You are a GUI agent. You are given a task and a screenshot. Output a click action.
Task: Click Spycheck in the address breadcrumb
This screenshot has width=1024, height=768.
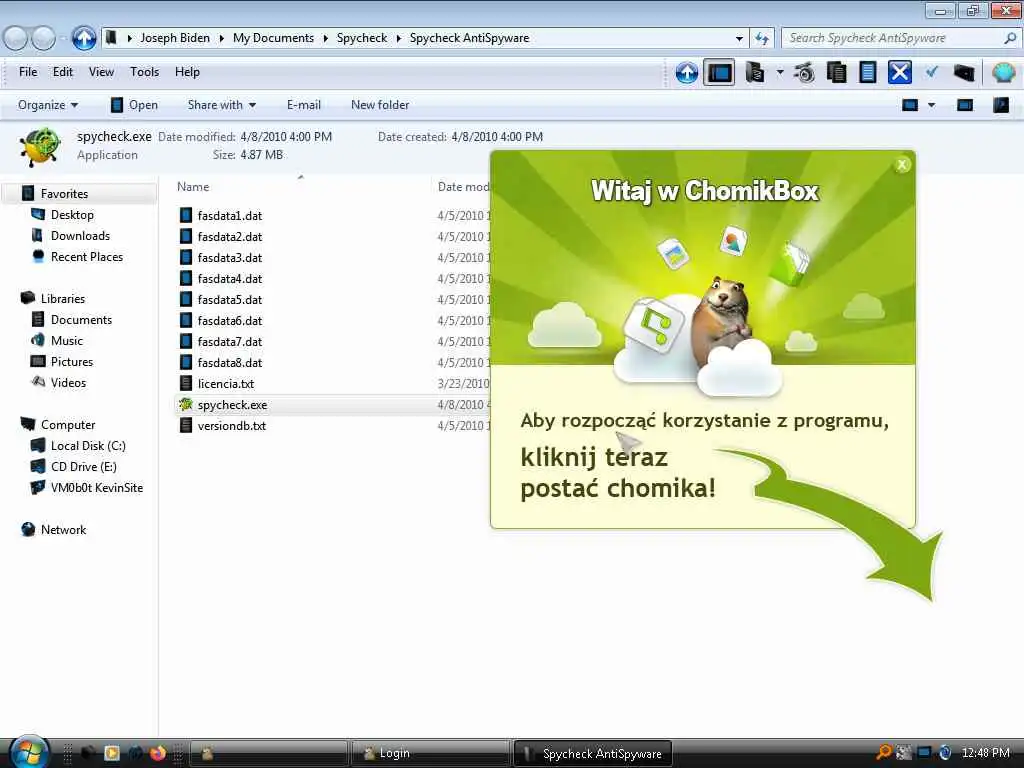coord(362,38)
